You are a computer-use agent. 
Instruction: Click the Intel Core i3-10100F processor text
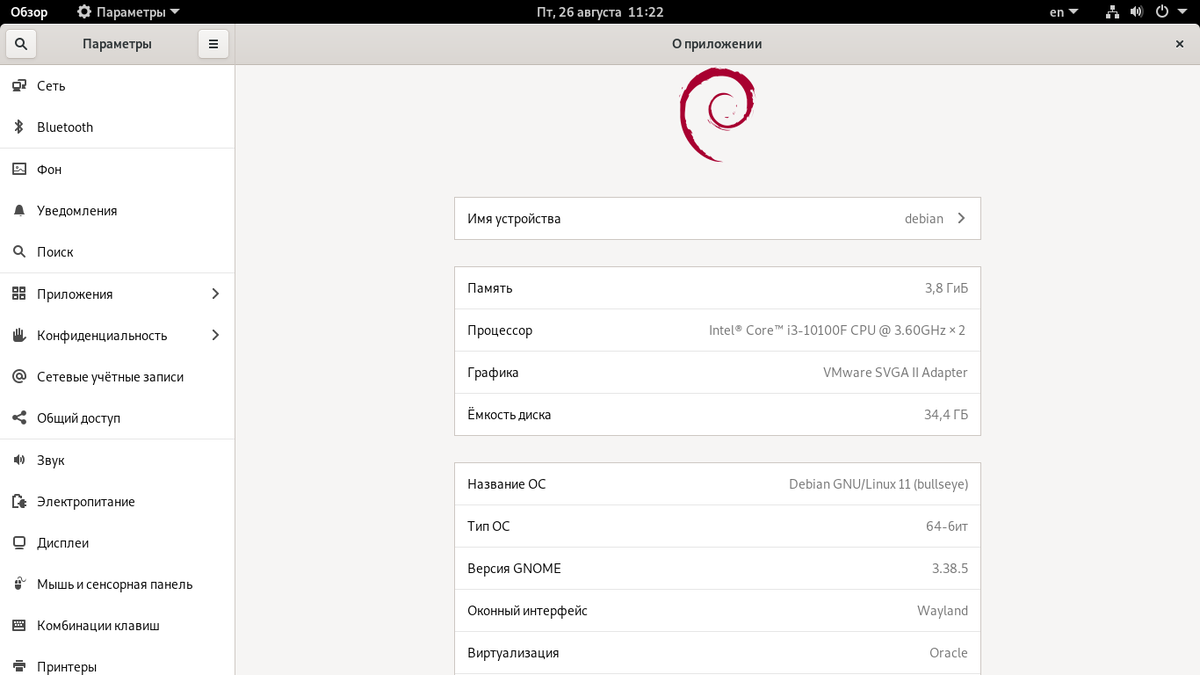coord(837,330)
